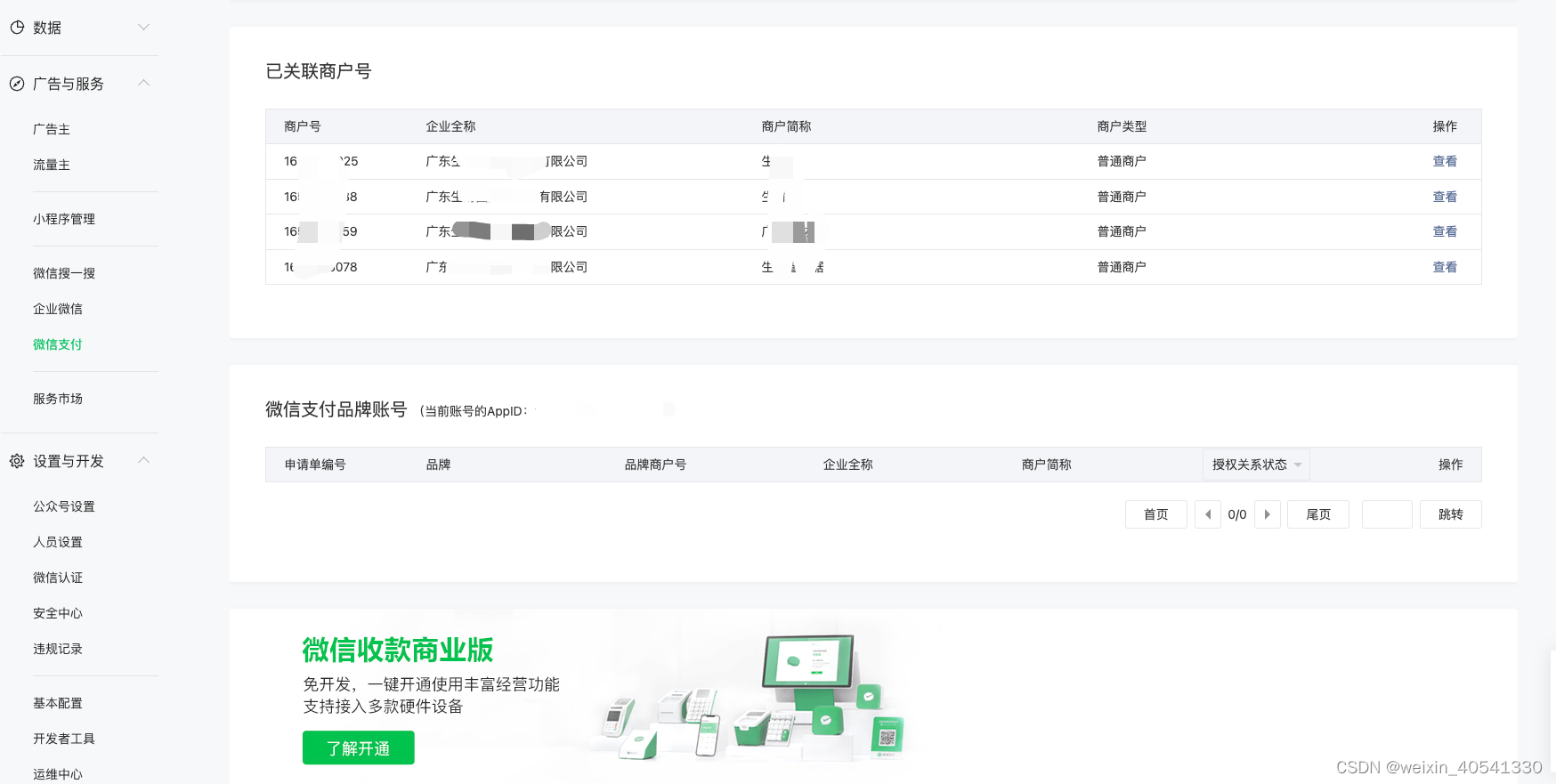
Task: Collapse the 设置与开发 sidebar section
Action: tap(143, 460)
